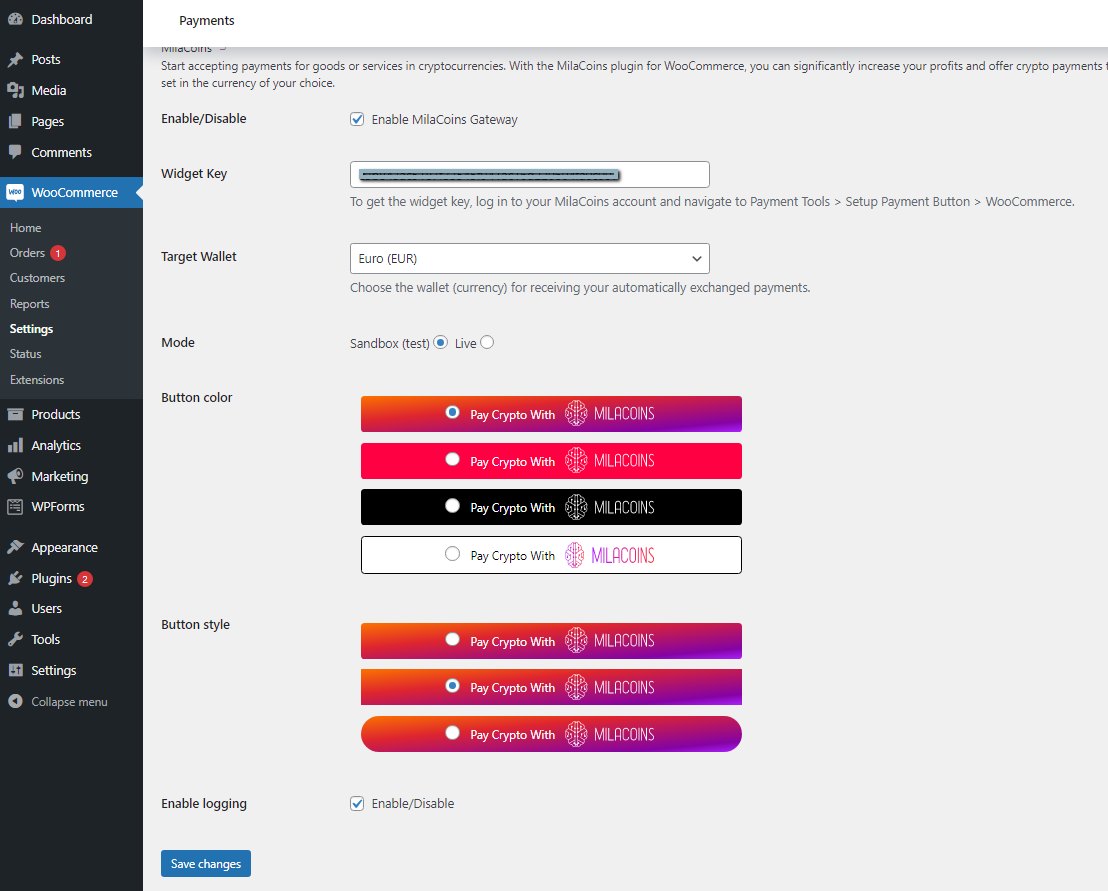Click the Comments speech bubble icon

pyautogui.click(x=15, y=152)
